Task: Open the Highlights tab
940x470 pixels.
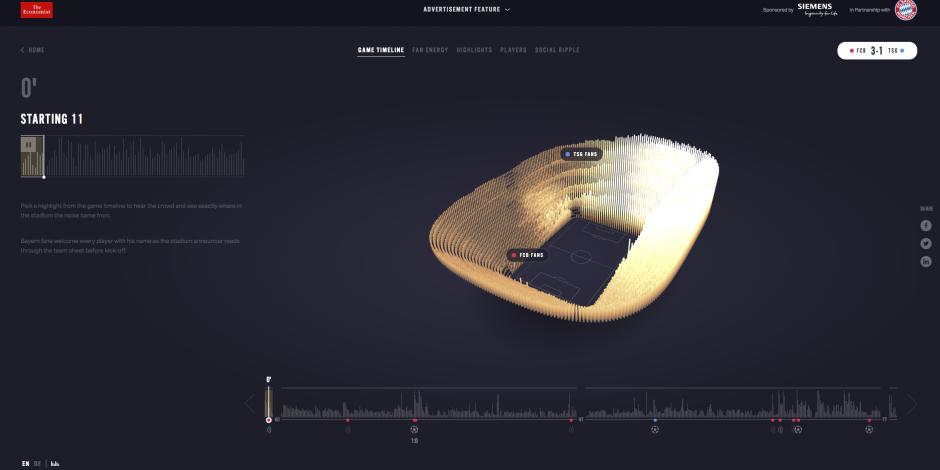Action: click(x=474, y=50)
